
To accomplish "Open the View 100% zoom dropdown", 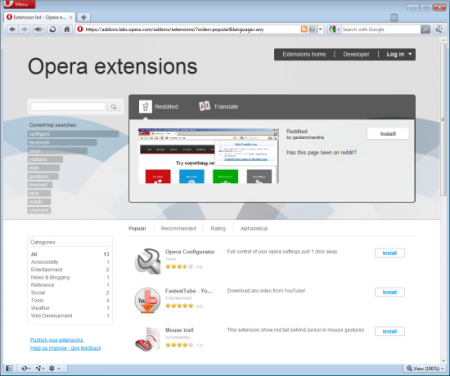I will [425, 368].
